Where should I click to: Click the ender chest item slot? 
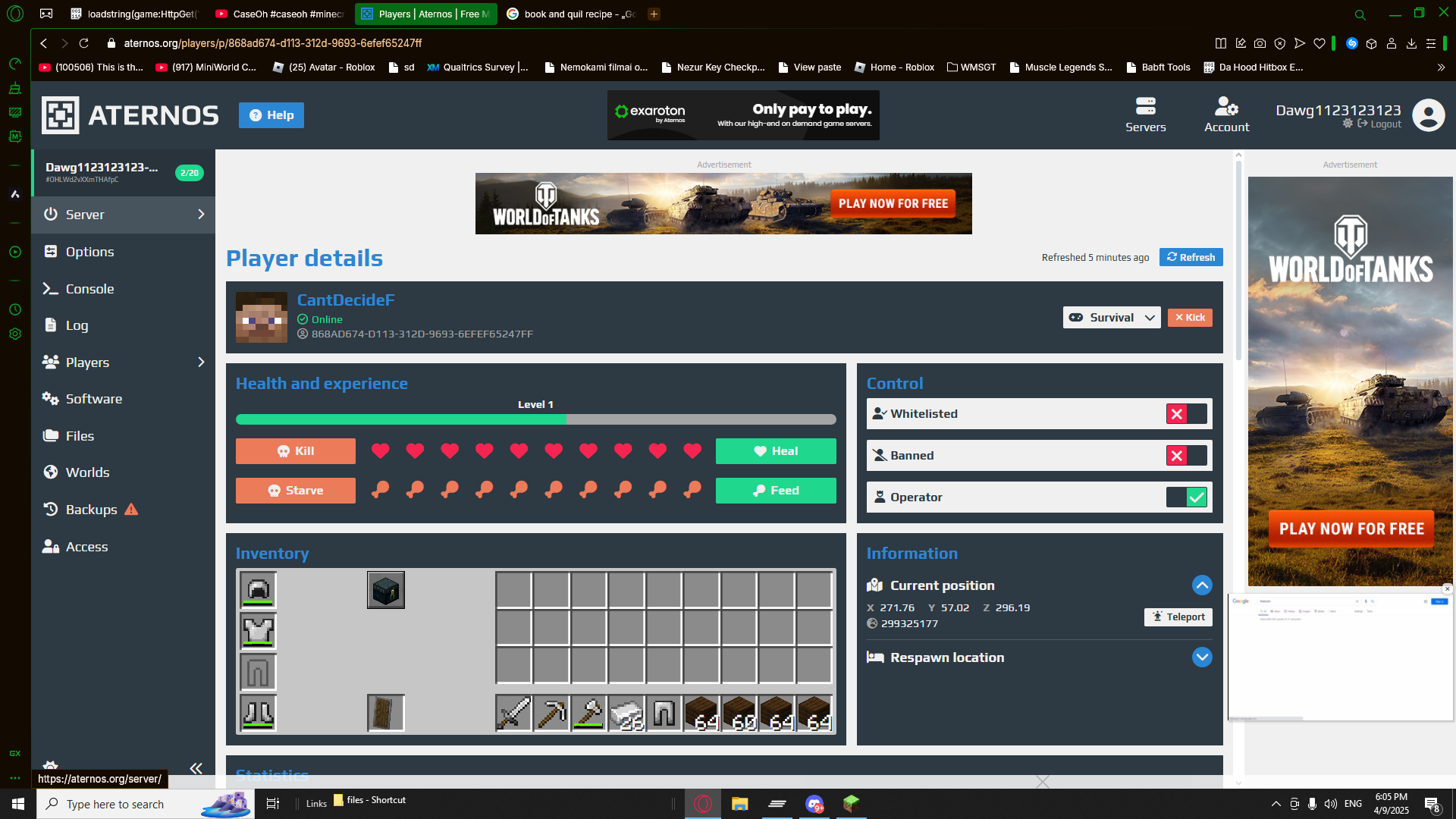point(386,590)
